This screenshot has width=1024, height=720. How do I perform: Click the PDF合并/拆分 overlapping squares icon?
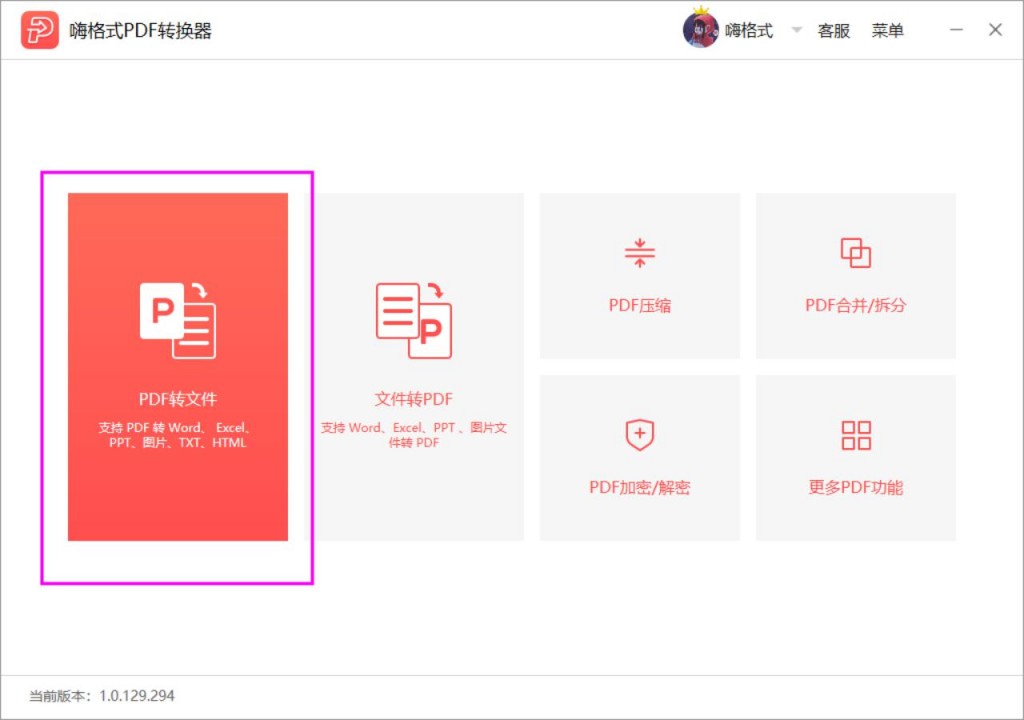pyautogui.click(x=856, y=253)
